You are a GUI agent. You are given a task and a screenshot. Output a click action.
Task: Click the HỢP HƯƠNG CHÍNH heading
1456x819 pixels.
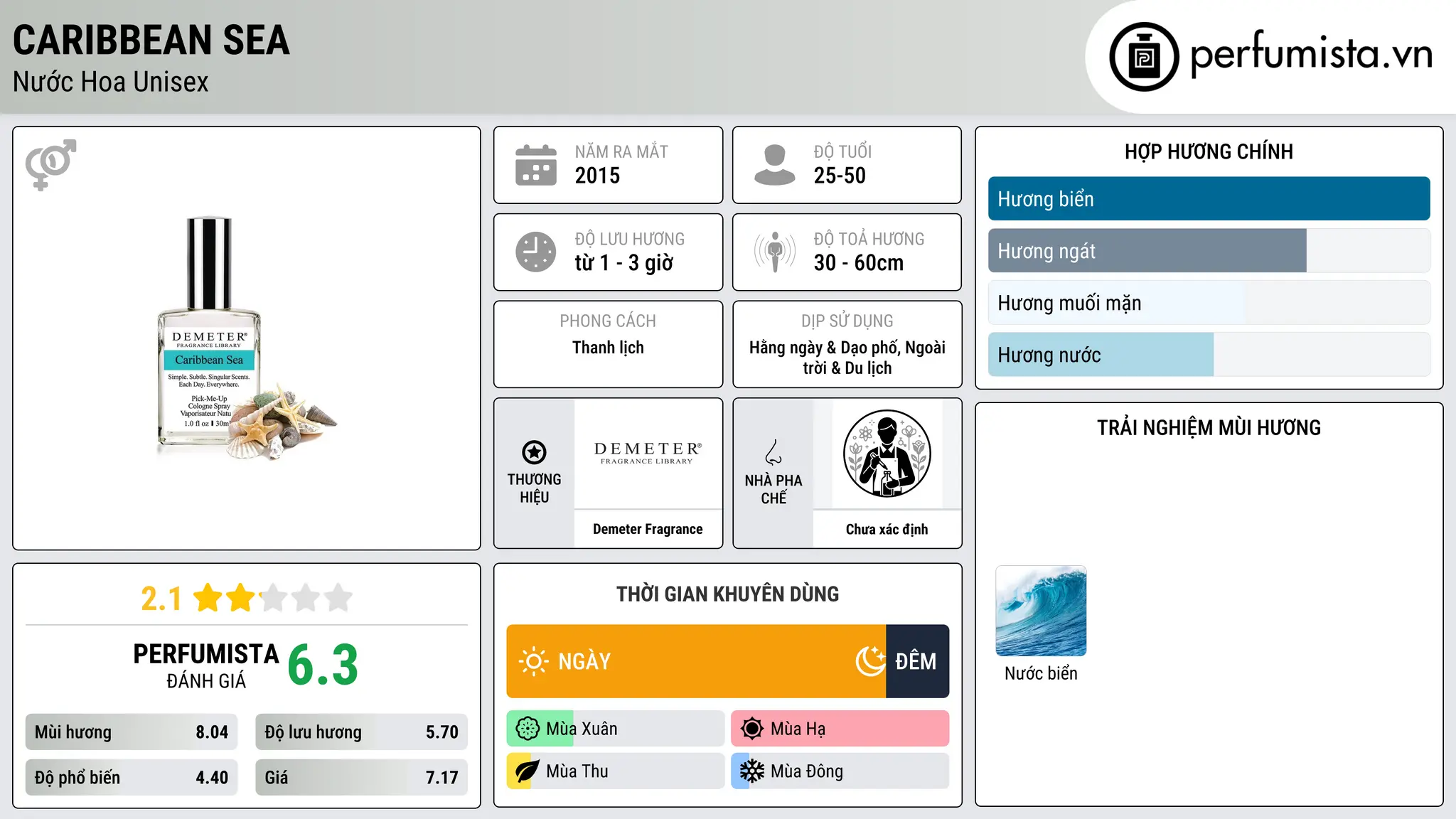point(1209,151)
